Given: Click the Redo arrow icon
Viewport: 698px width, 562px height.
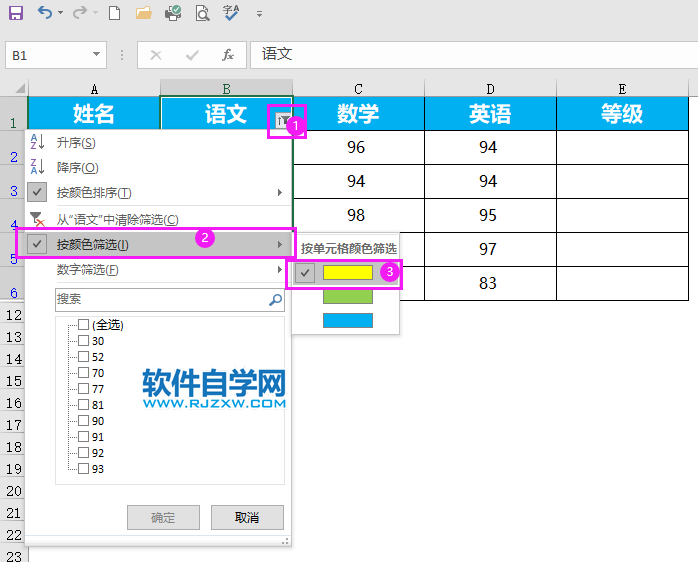Looking at the screenshot, I should click(x=79, y=12).
